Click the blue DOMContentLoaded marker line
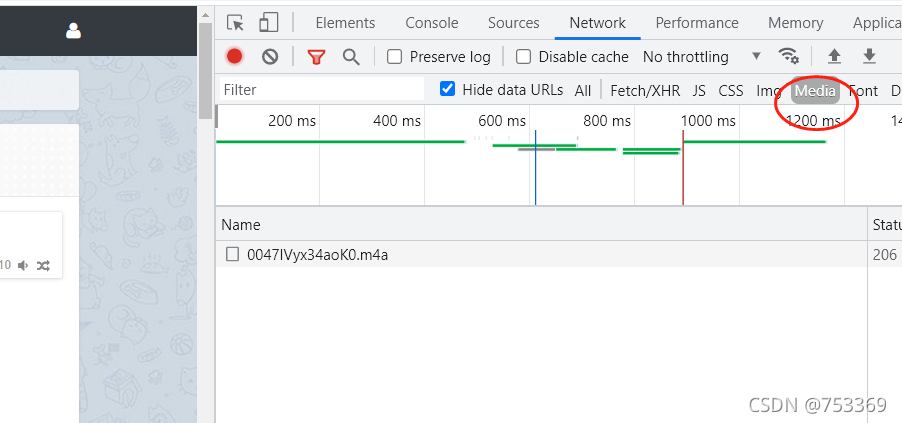The height and width of the screenshot is (423, 902). tap(536, 167)
